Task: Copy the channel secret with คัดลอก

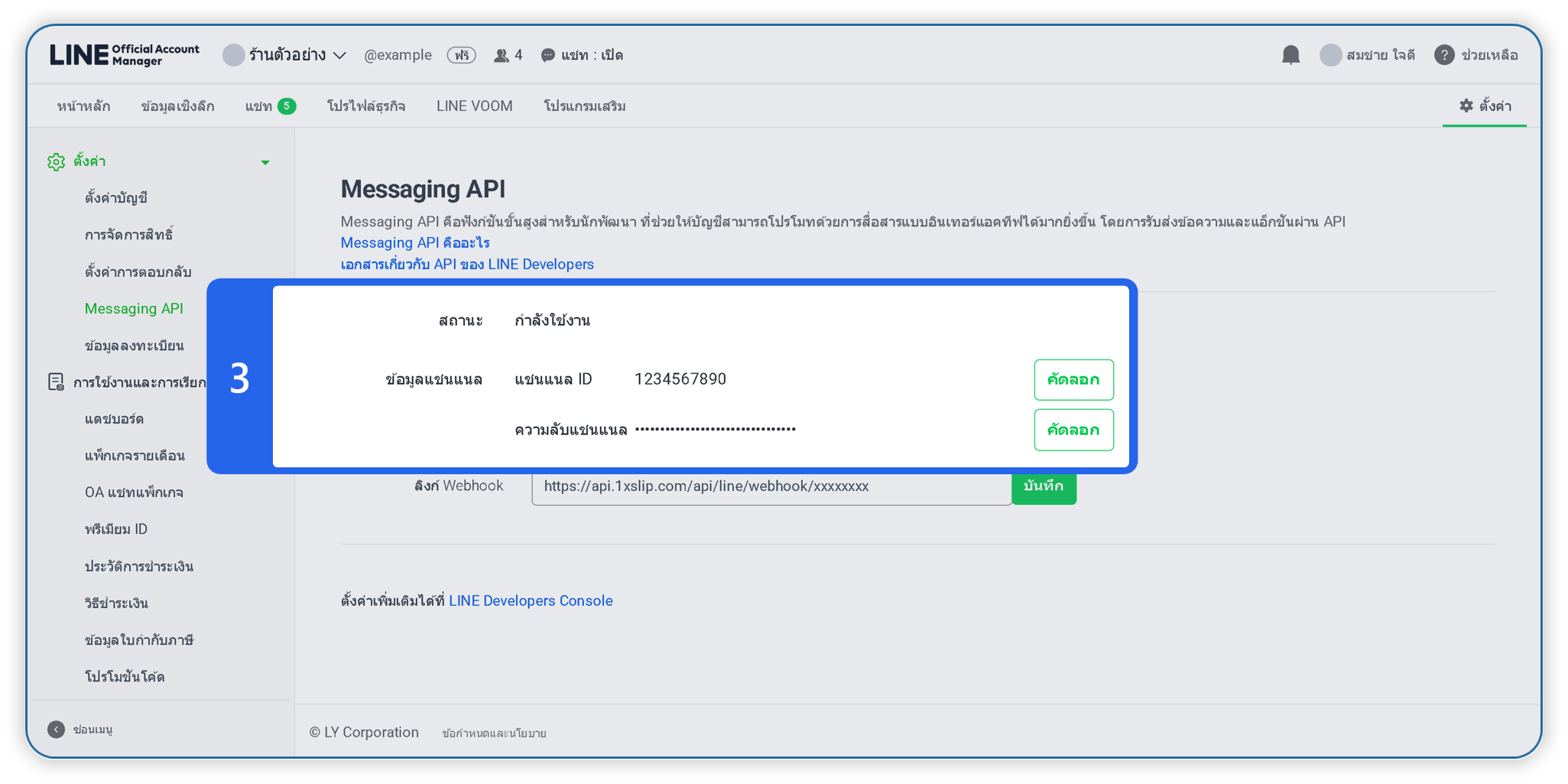Action: point(1073,430)
